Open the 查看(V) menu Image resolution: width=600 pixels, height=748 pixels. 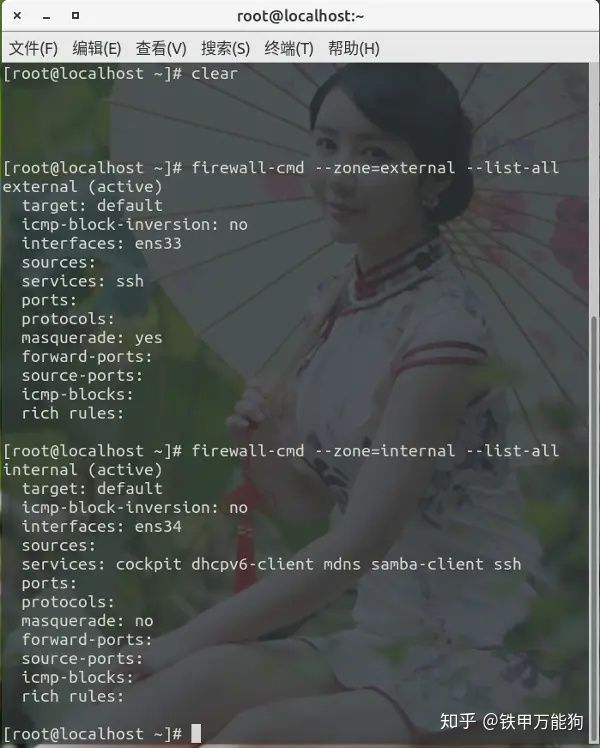(161, 49)
